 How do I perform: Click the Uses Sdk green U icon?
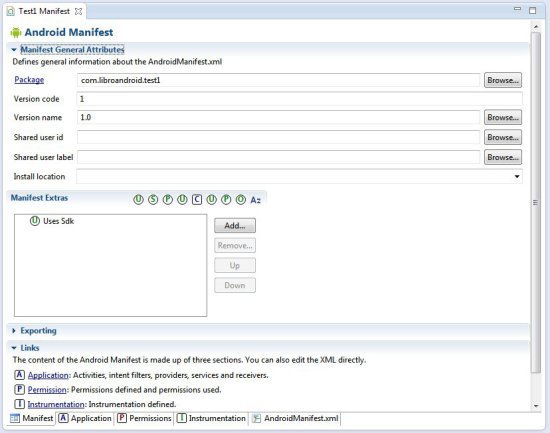[x=35, y=221]
